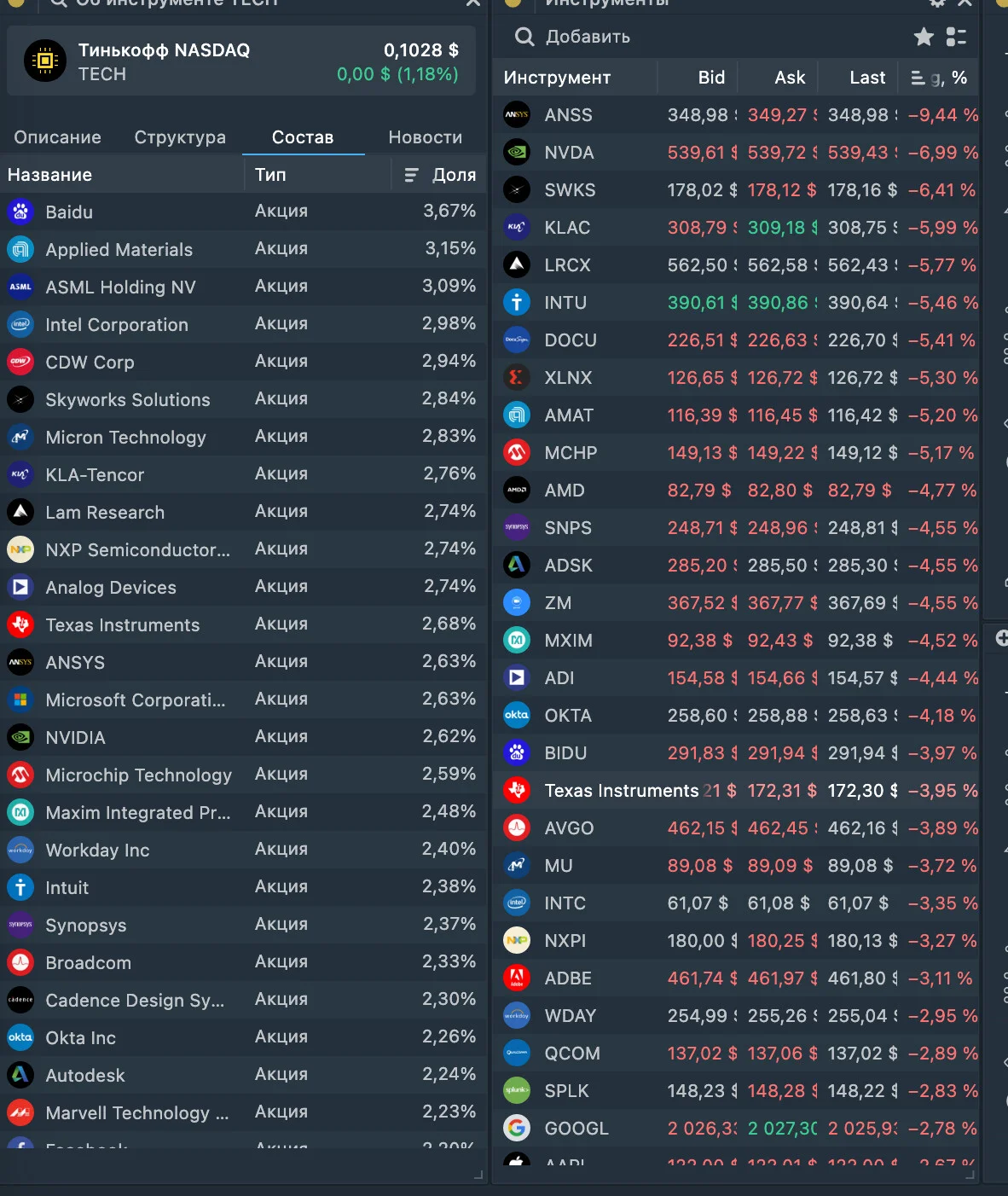Click the NVDA ticker logo in instruments

coord(517,152)
